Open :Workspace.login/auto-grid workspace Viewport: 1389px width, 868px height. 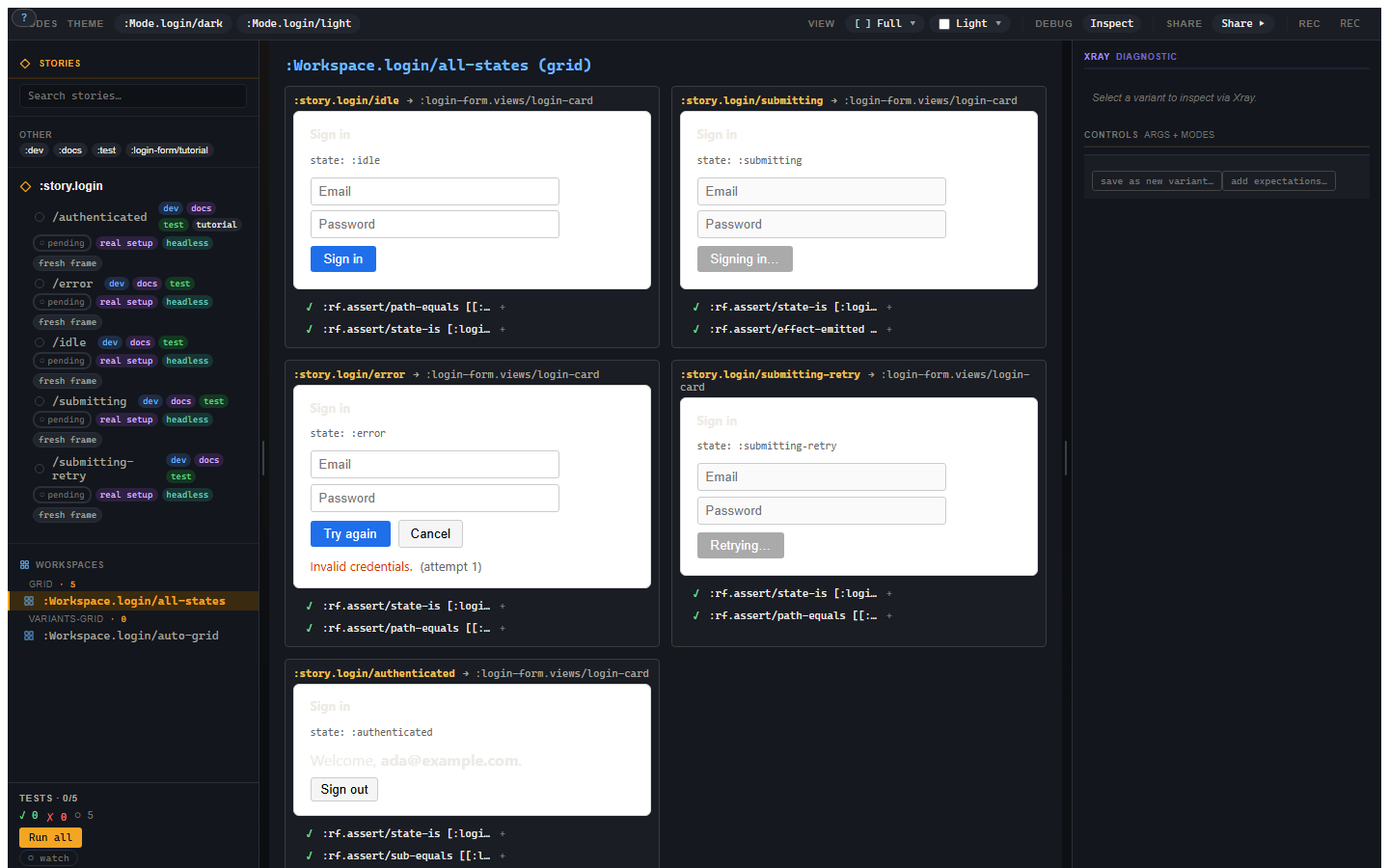coord(131,636)
